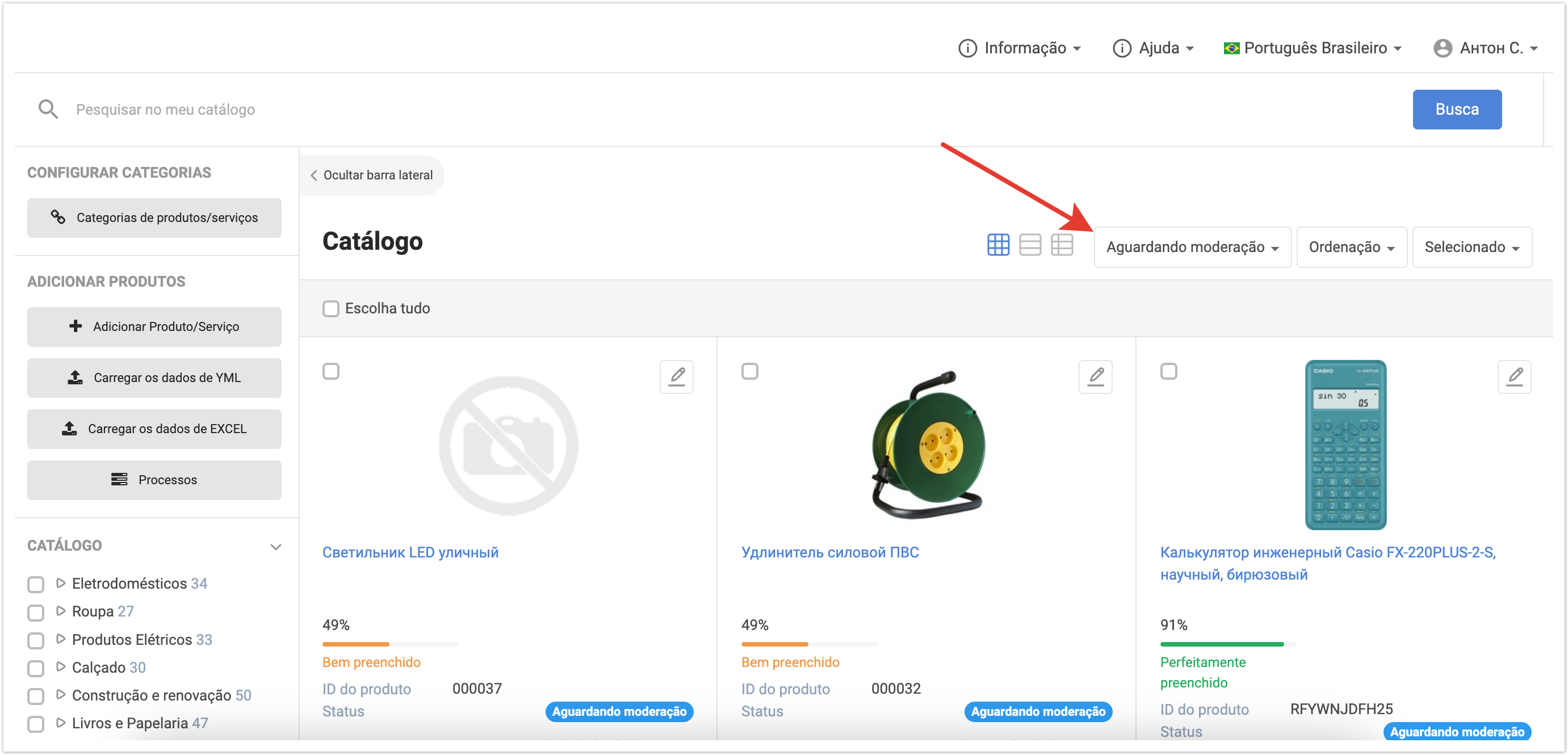The height and width of the screenshot is (755, 1568).
Task: Select the checkbox on Удлинитель силовой card
Action: [749, 371]
